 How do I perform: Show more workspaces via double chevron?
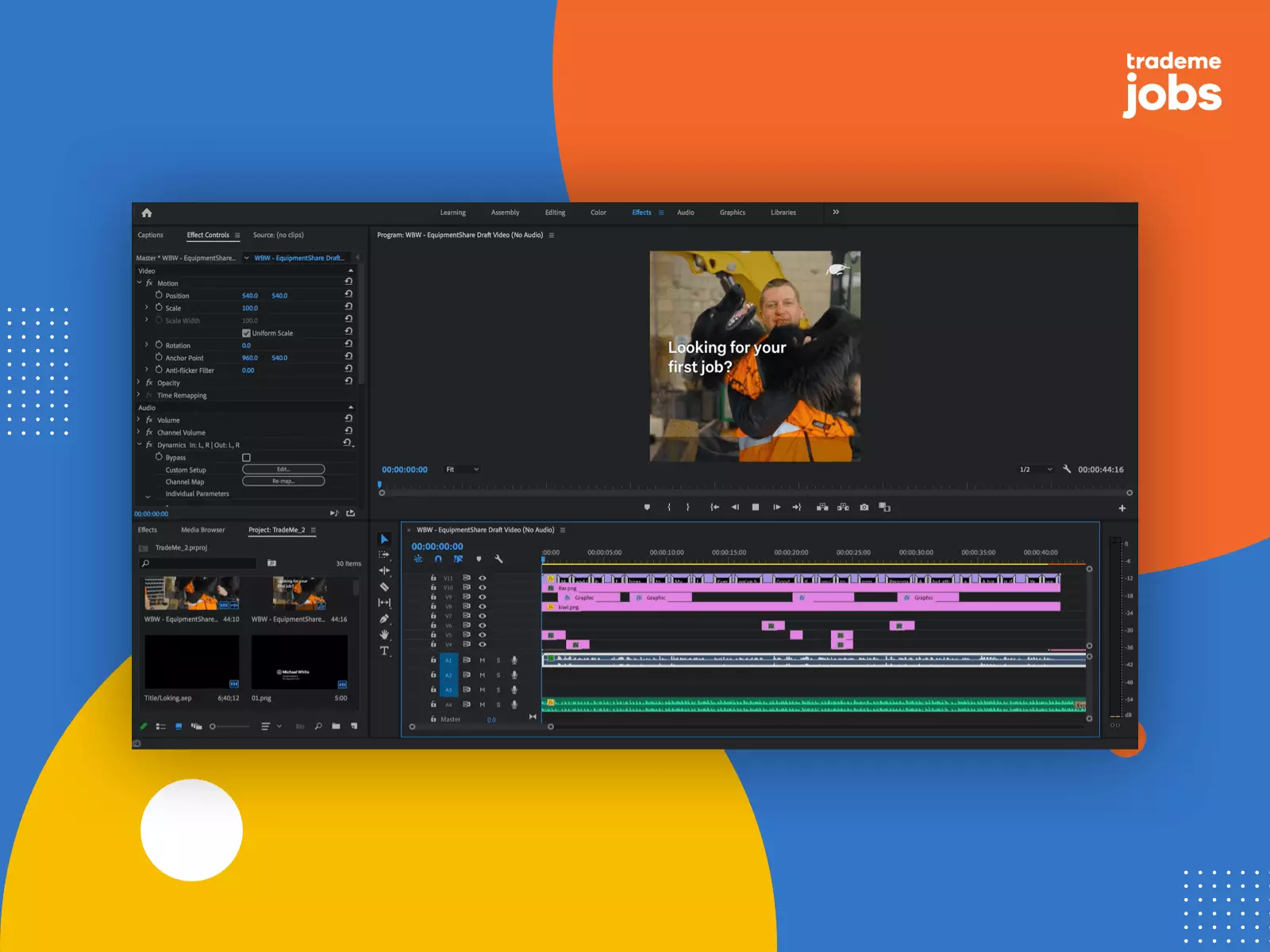pos(836,212)
